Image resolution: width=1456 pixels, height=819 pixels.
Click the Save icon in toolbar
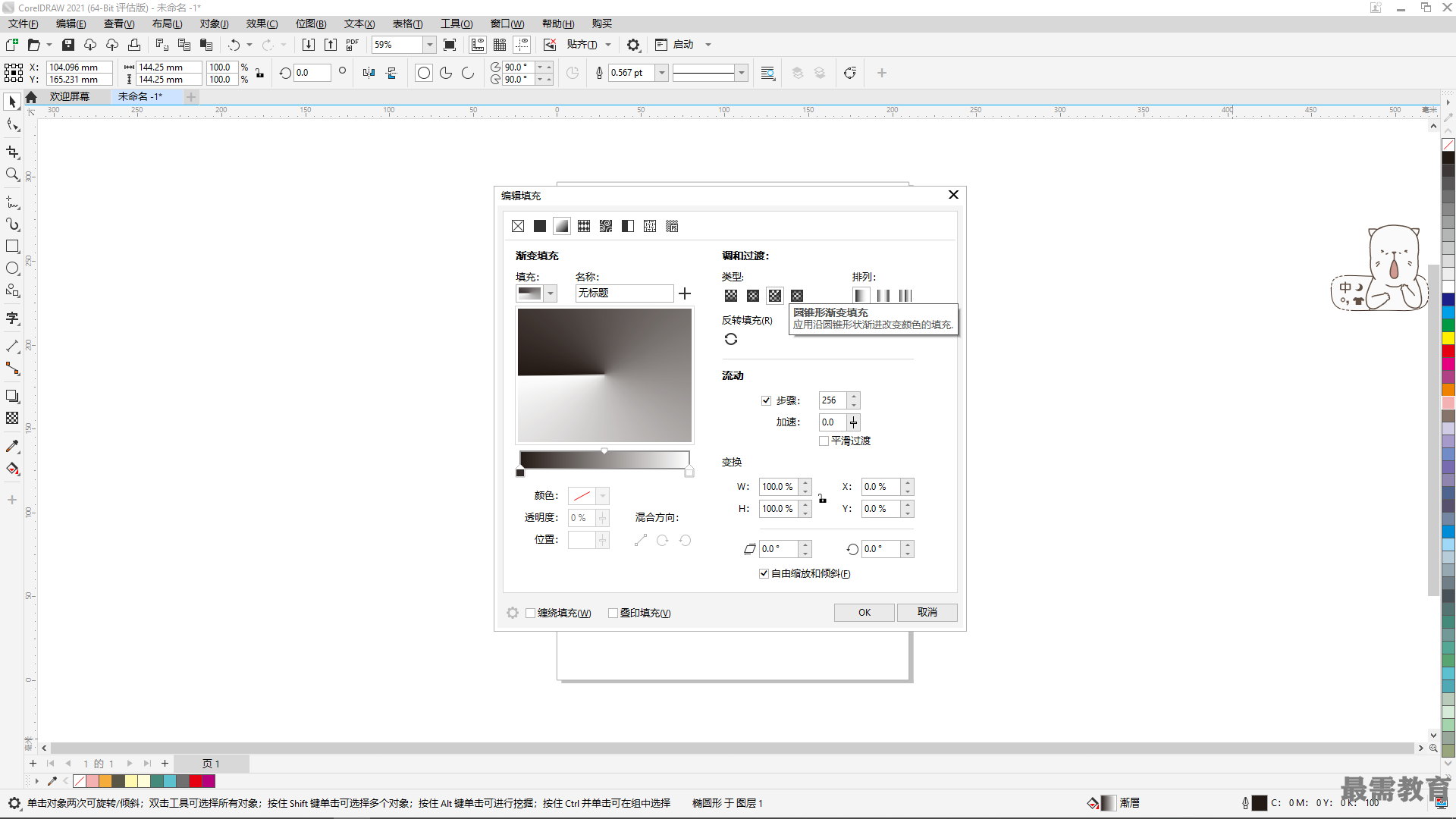68,45
